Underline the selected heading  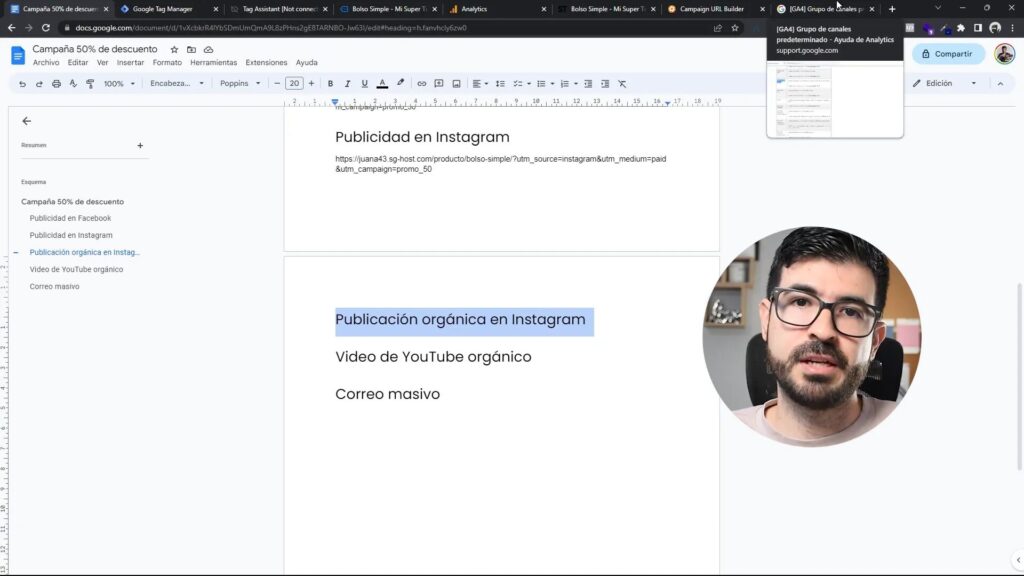364,84
